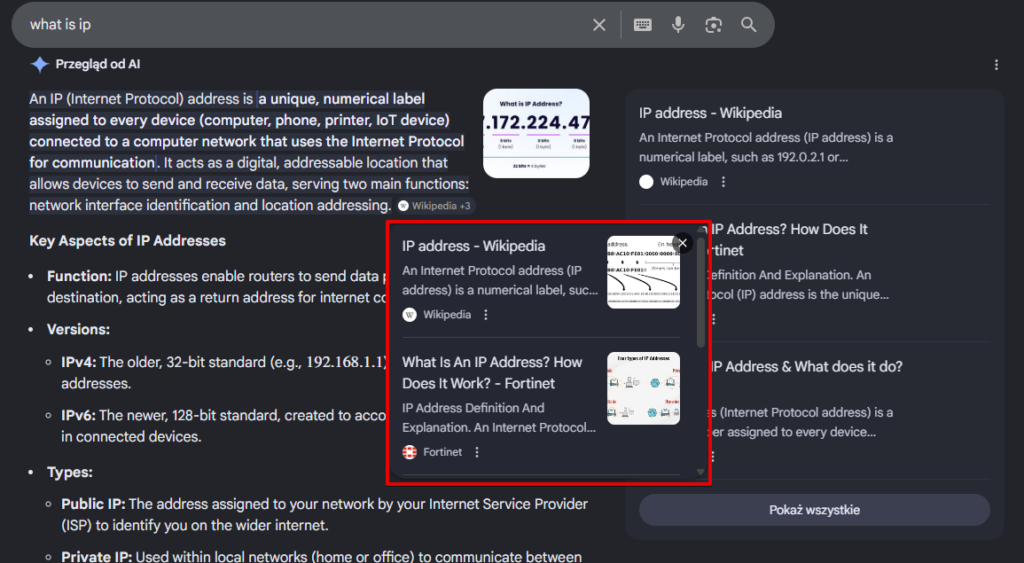
Task: Search by image with the camera icon
Action: point(713,25)
